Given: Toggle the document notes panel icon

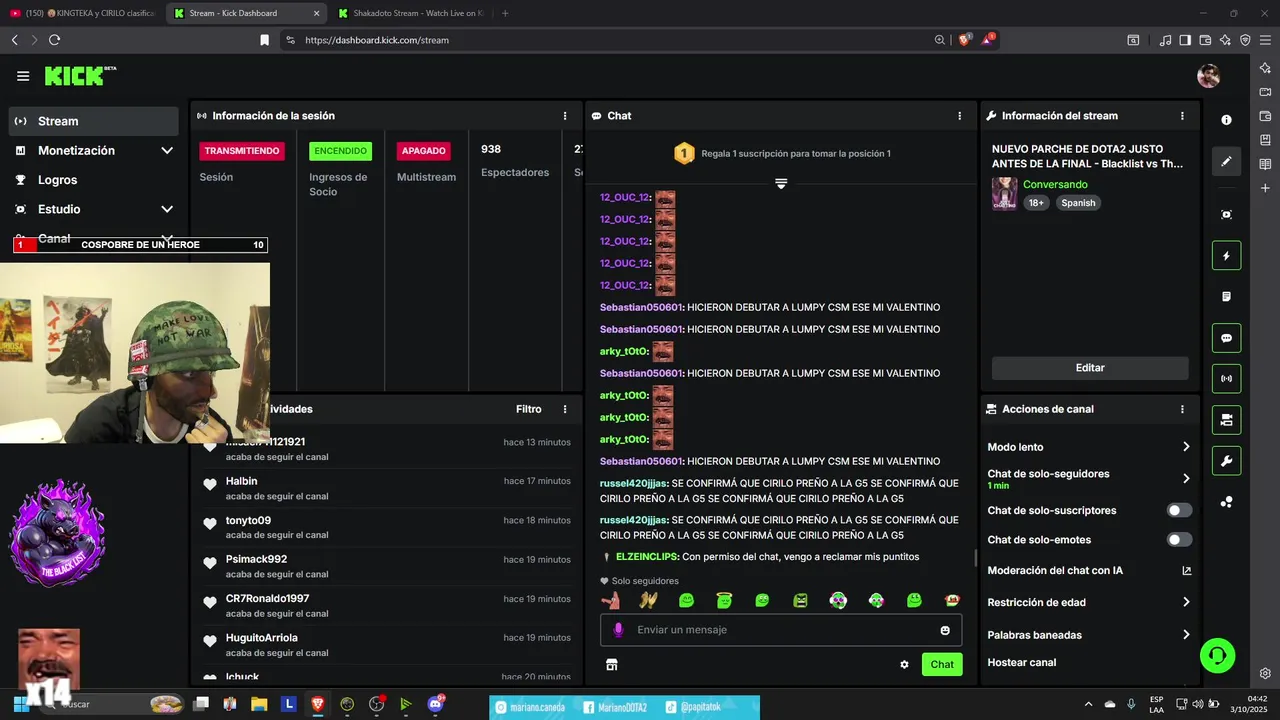Looking at the screenshot, I should click(x=1227, y=297).
